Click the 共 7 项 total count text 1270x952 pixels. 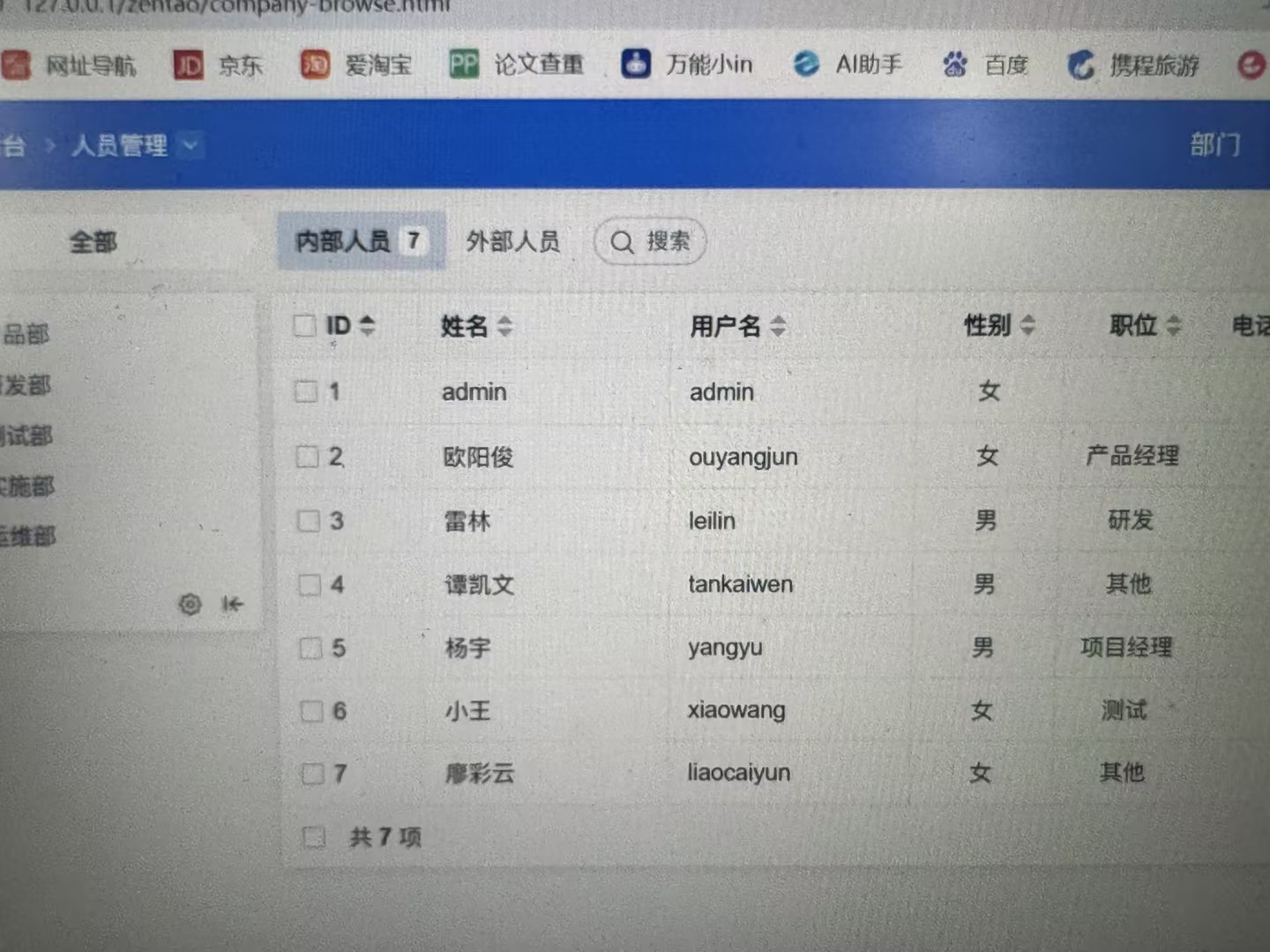385,837
